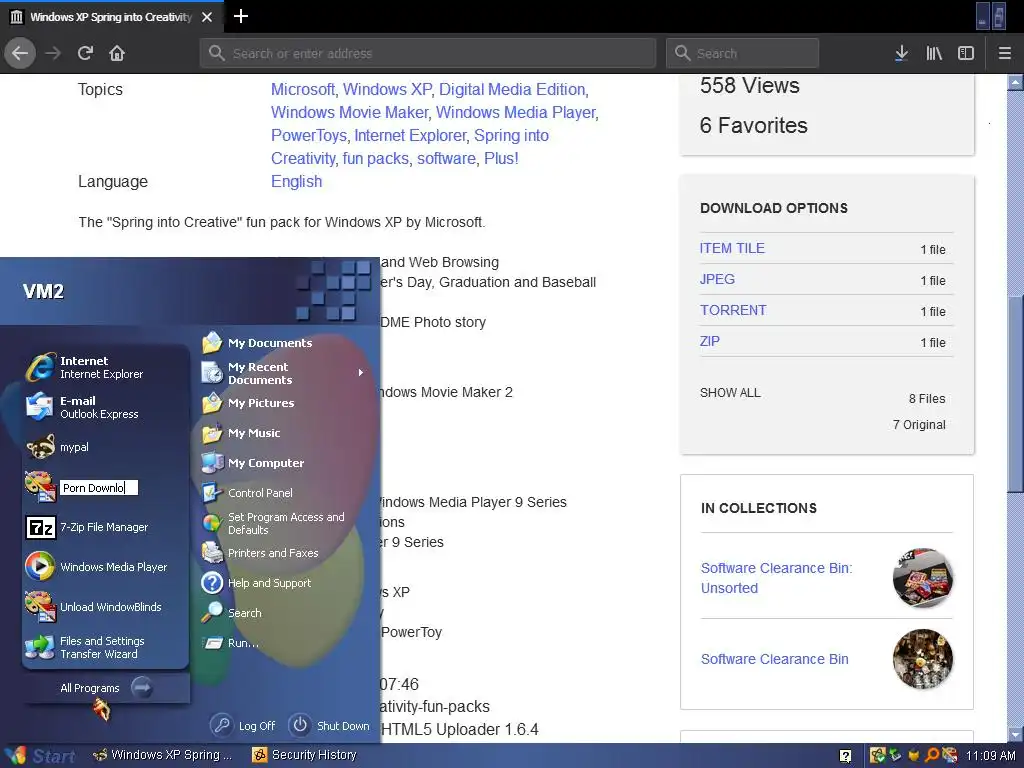Click the Shut Down button
The width and height of the screenshot is (1024, 768).
pos(328,726)
